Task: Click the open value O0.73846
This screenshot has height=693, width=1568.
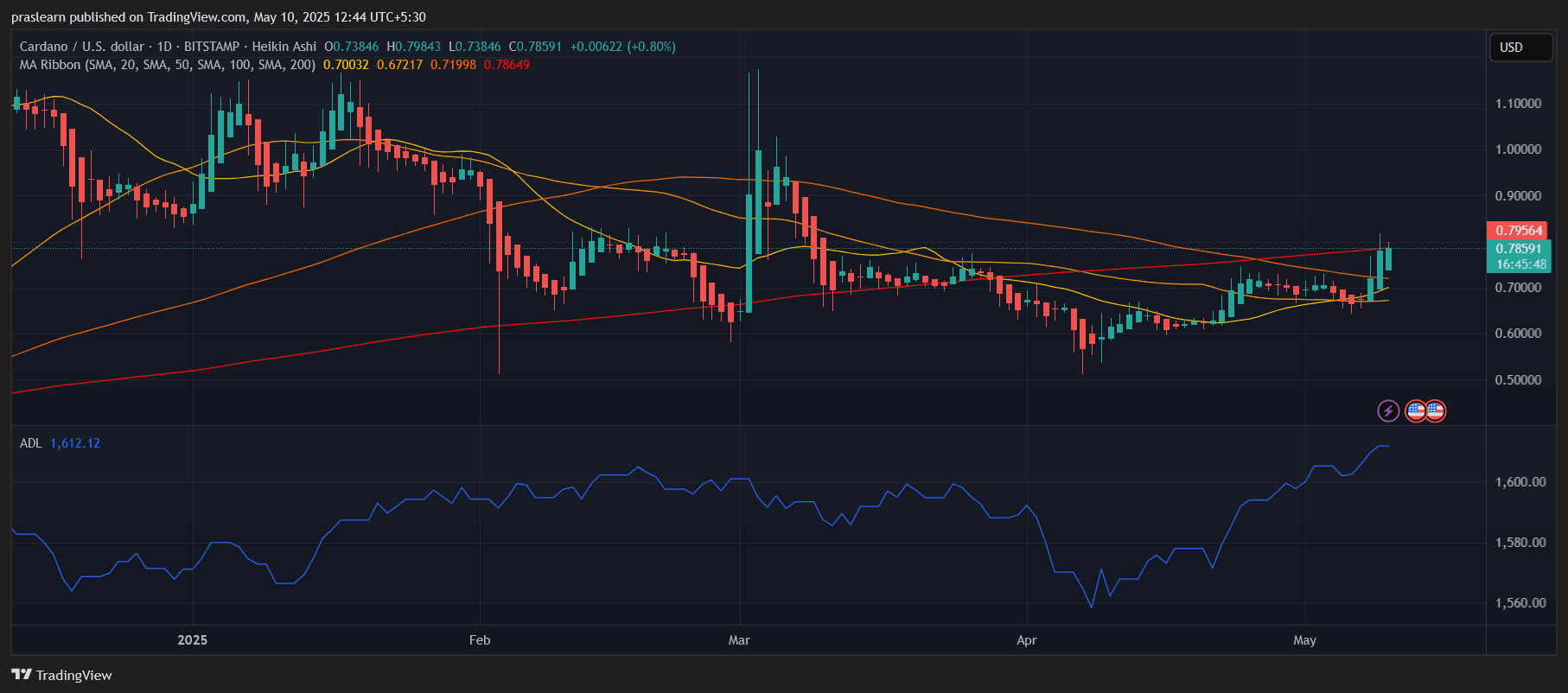Action: click(351, 47)
